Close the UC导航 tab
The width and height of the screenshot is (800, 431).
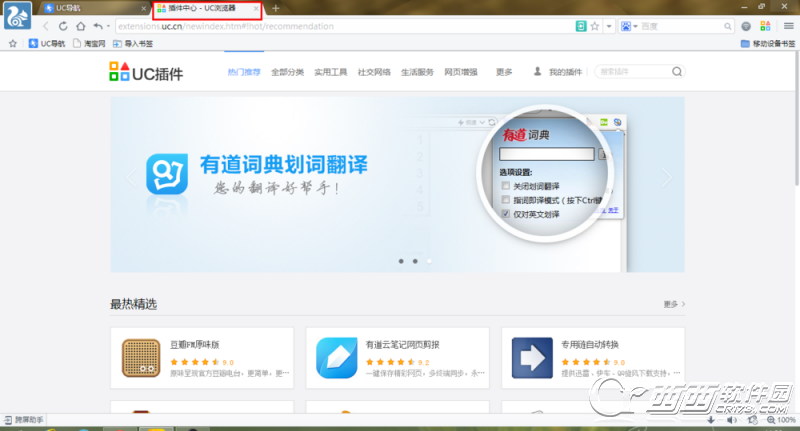[143, 9]
